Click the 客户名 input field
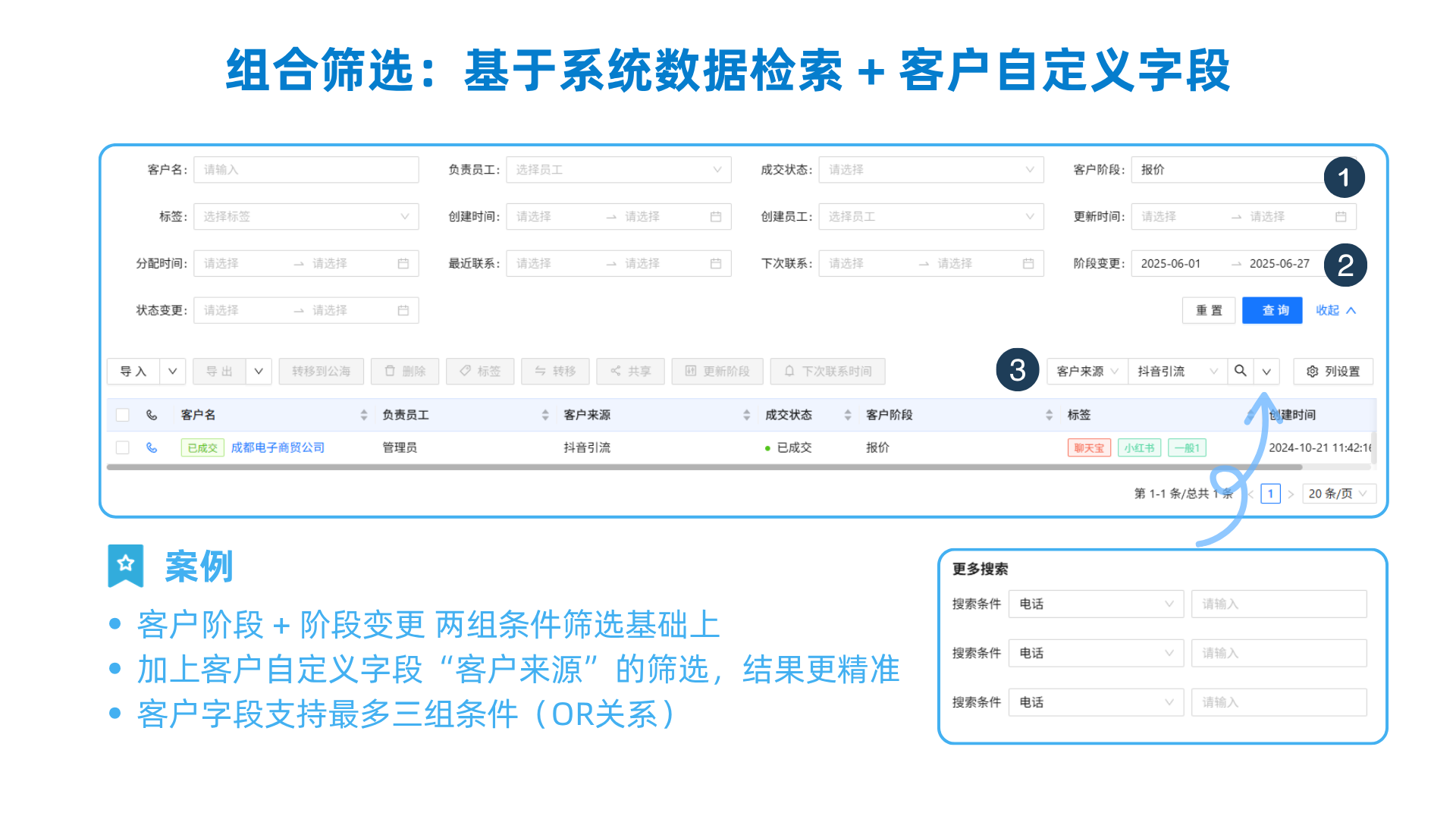The image size is (1456, 819). point(306,170)
